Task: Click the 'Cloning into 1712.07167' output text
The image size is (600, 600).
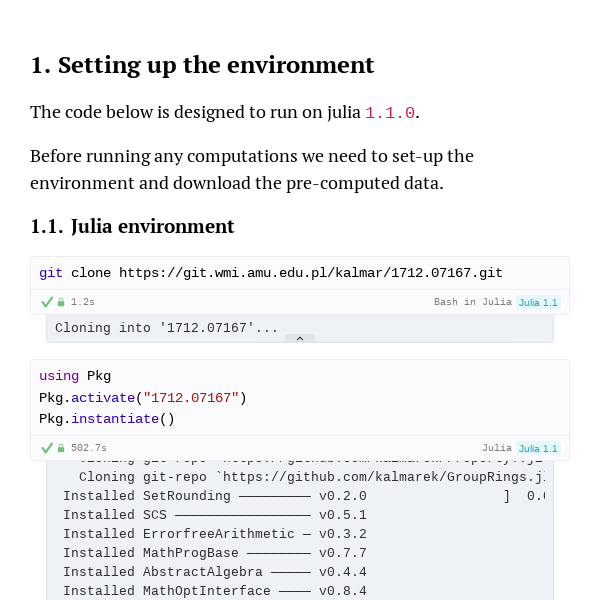Action: 166,328
